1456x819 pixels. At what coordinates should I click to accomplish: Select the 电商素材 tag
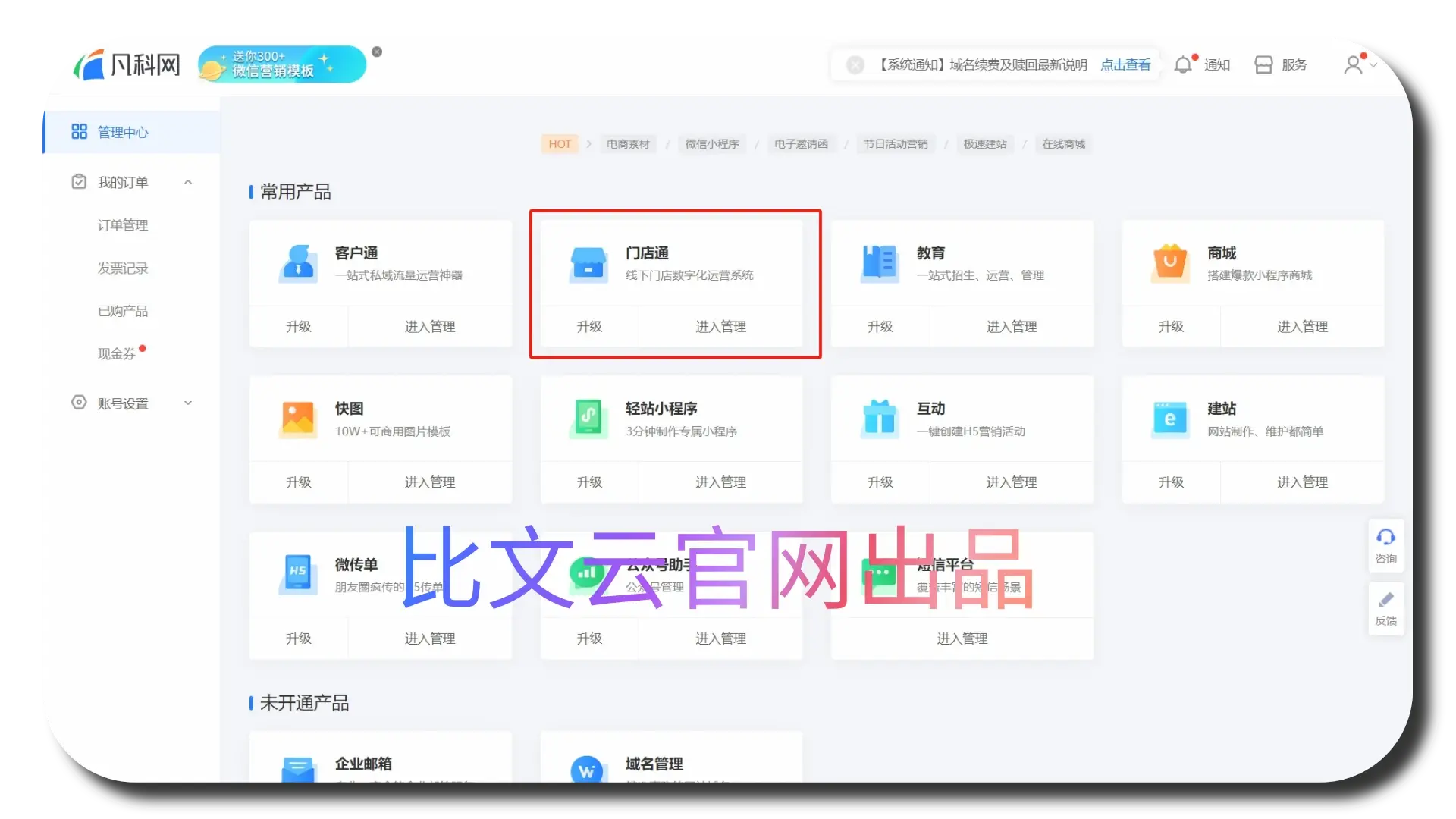tap(628, 144)
